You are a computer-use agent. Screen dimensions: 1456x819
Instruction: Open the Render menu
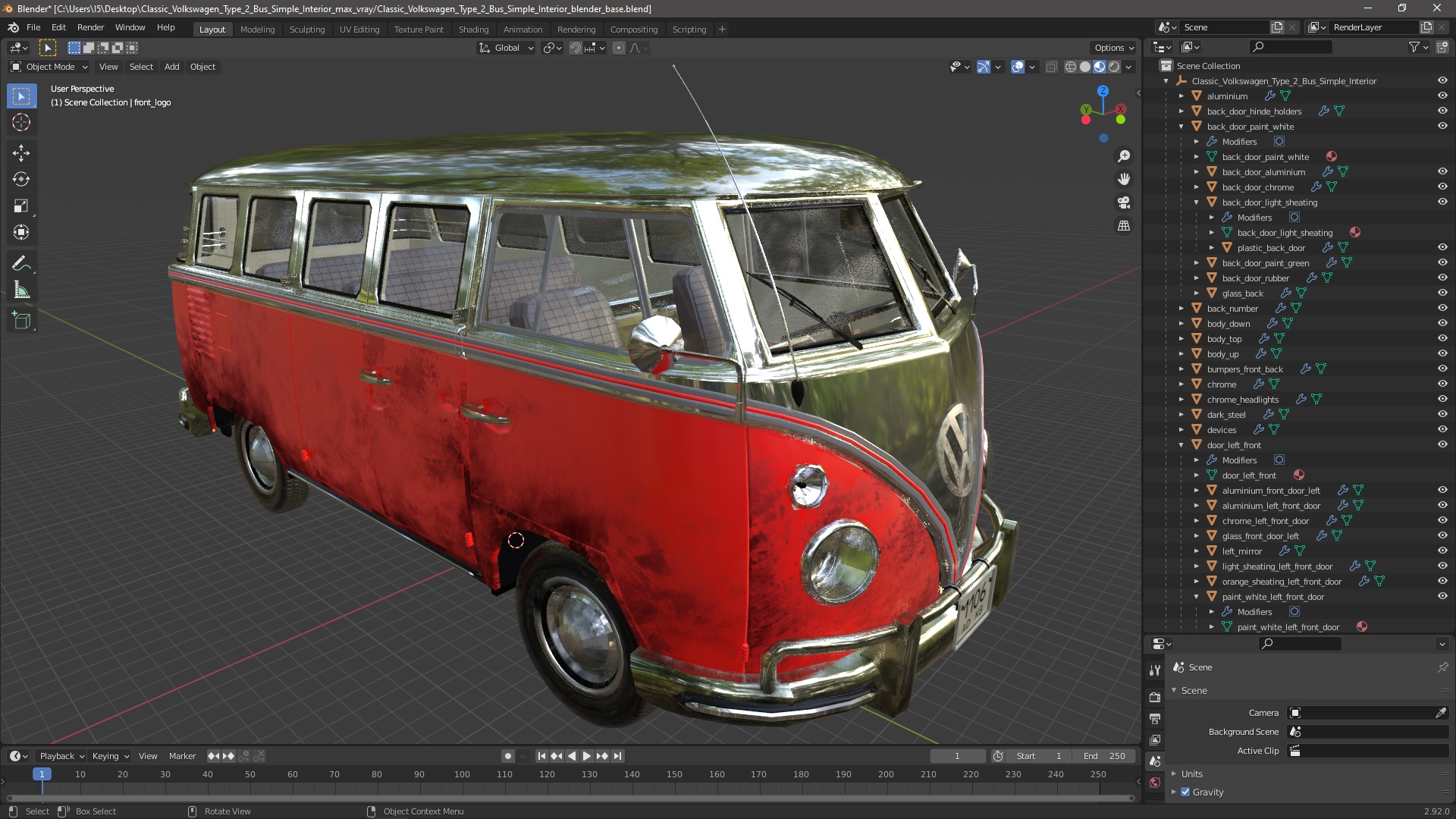(90, 27)
